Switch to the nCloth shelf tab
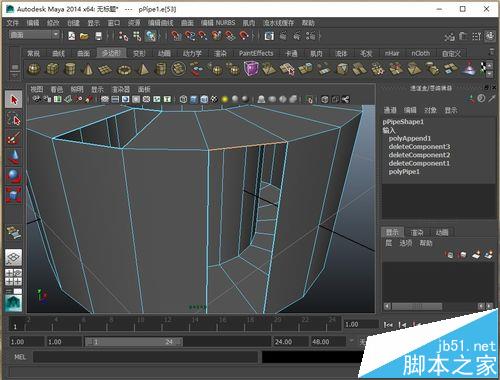This screenshot has height=380, width=500. click(x=421, y=53)
